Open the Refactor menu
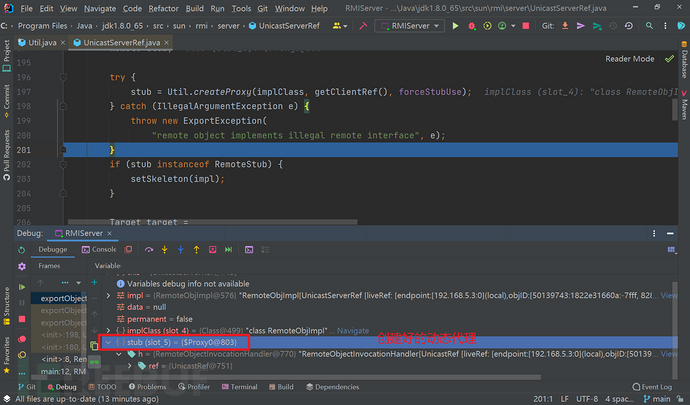This screenshot has height=405, width=690. tap(163, 8)
